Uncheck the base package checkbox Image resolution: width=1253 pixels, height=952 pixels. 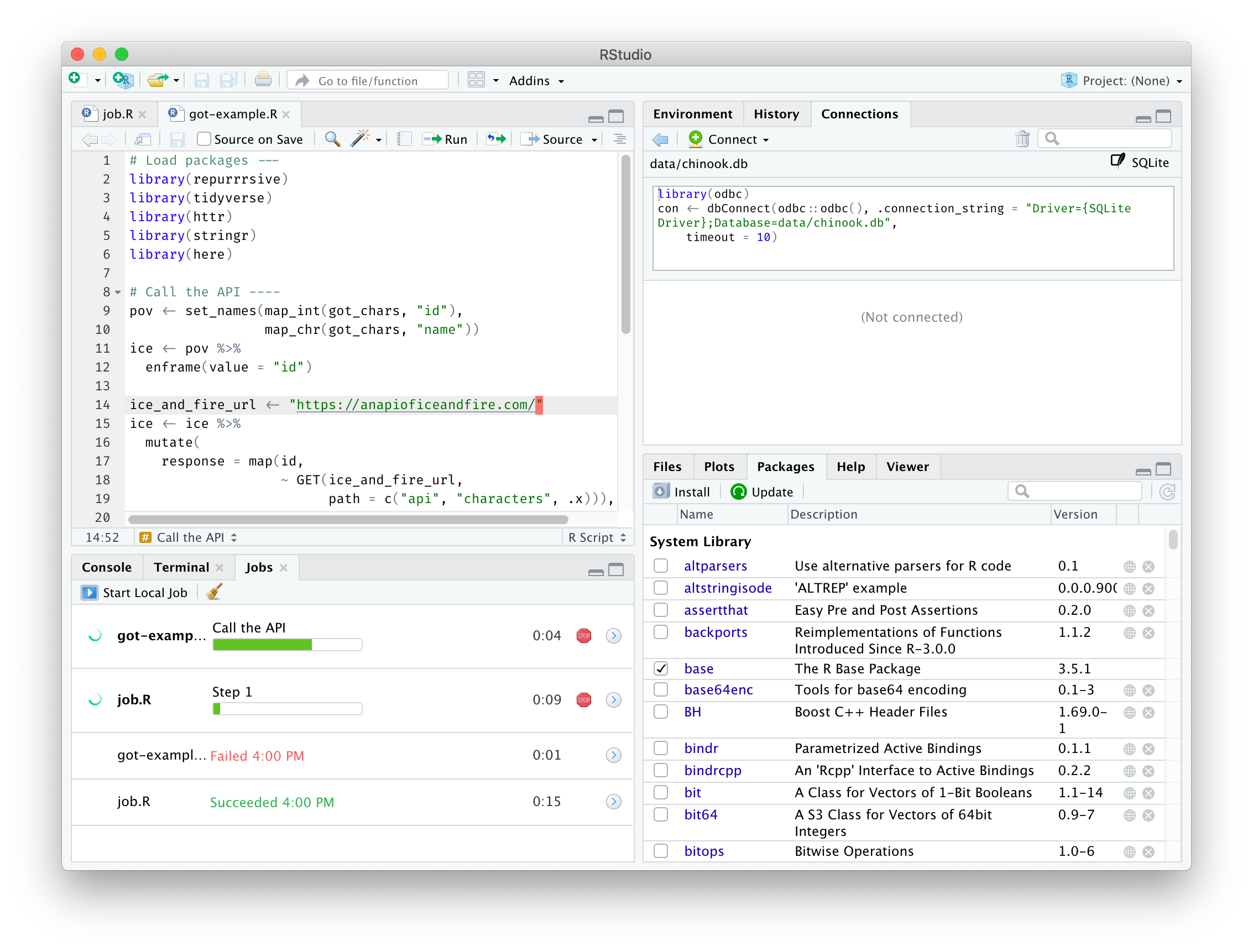click(x=661, y=669)
